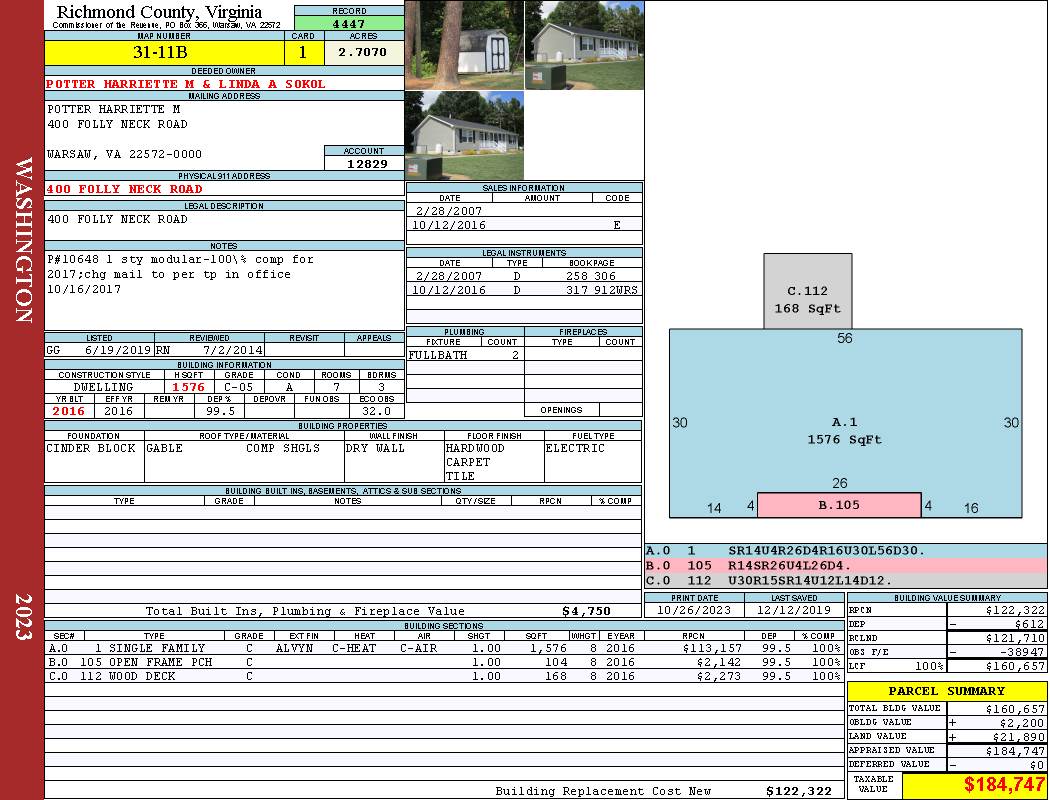The image size is (1050, 800).
Task: Click the red year built 2016 value
Action: click(x=69, y=411)
